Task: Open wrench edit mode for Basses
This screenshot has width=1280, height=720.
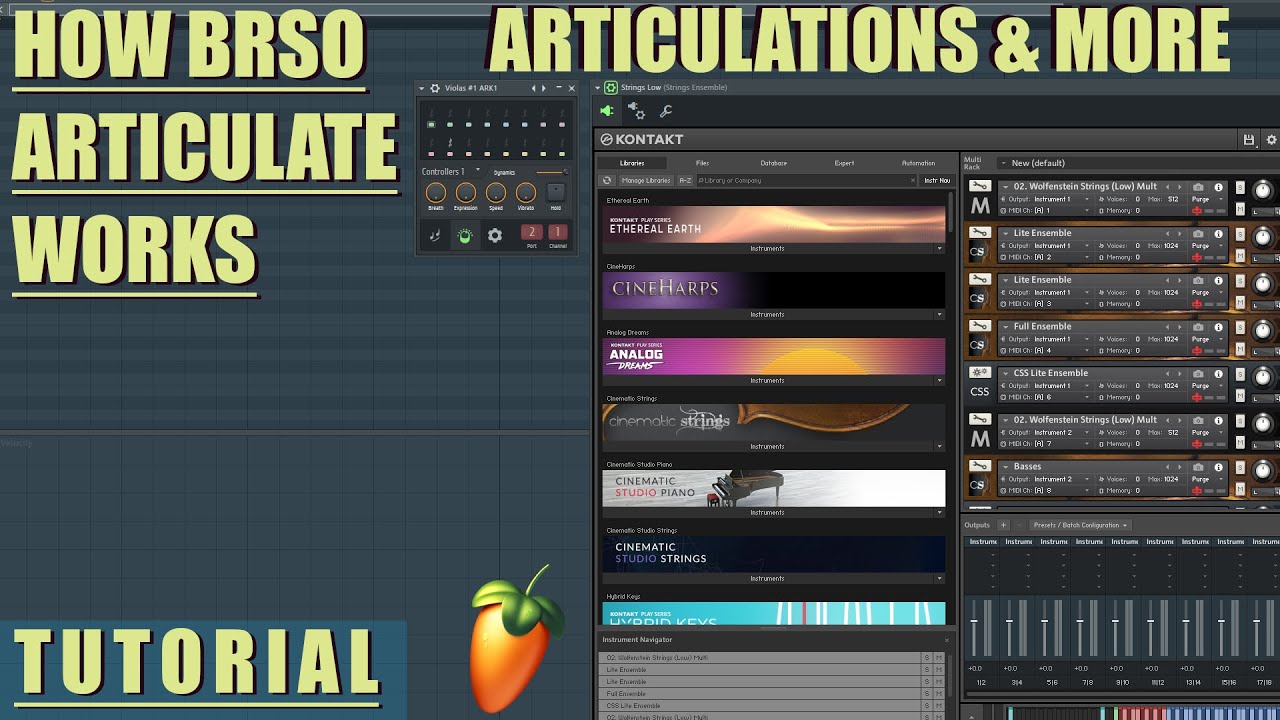Action: 980,466
